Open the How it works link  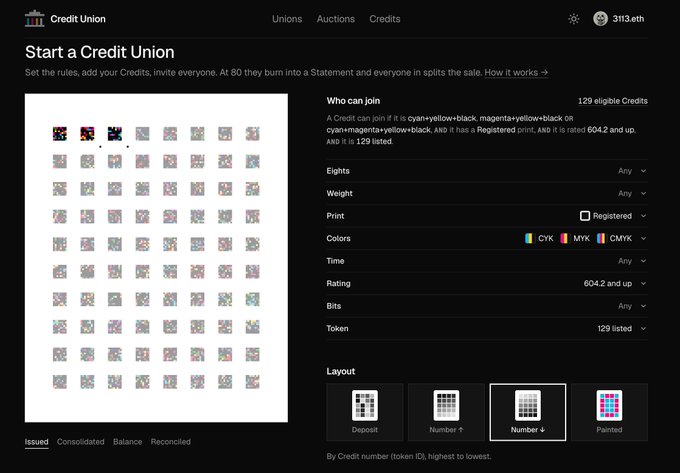pyautogui.click(x=516, y=72)
